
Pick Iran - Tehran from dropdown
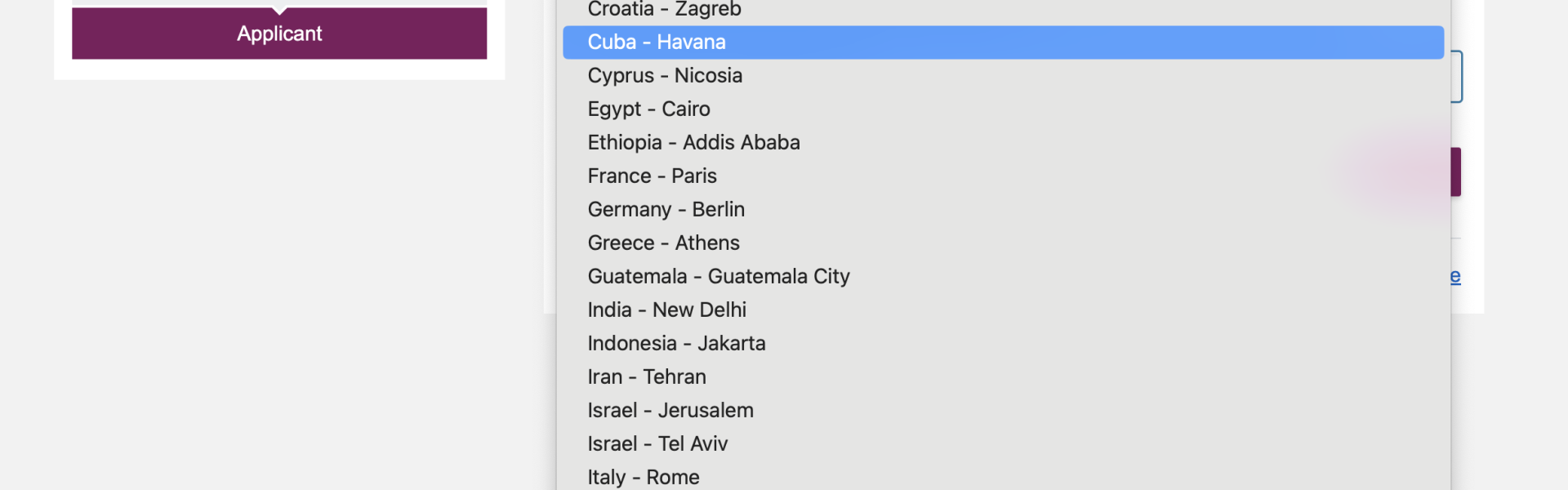coord(1003,377)
